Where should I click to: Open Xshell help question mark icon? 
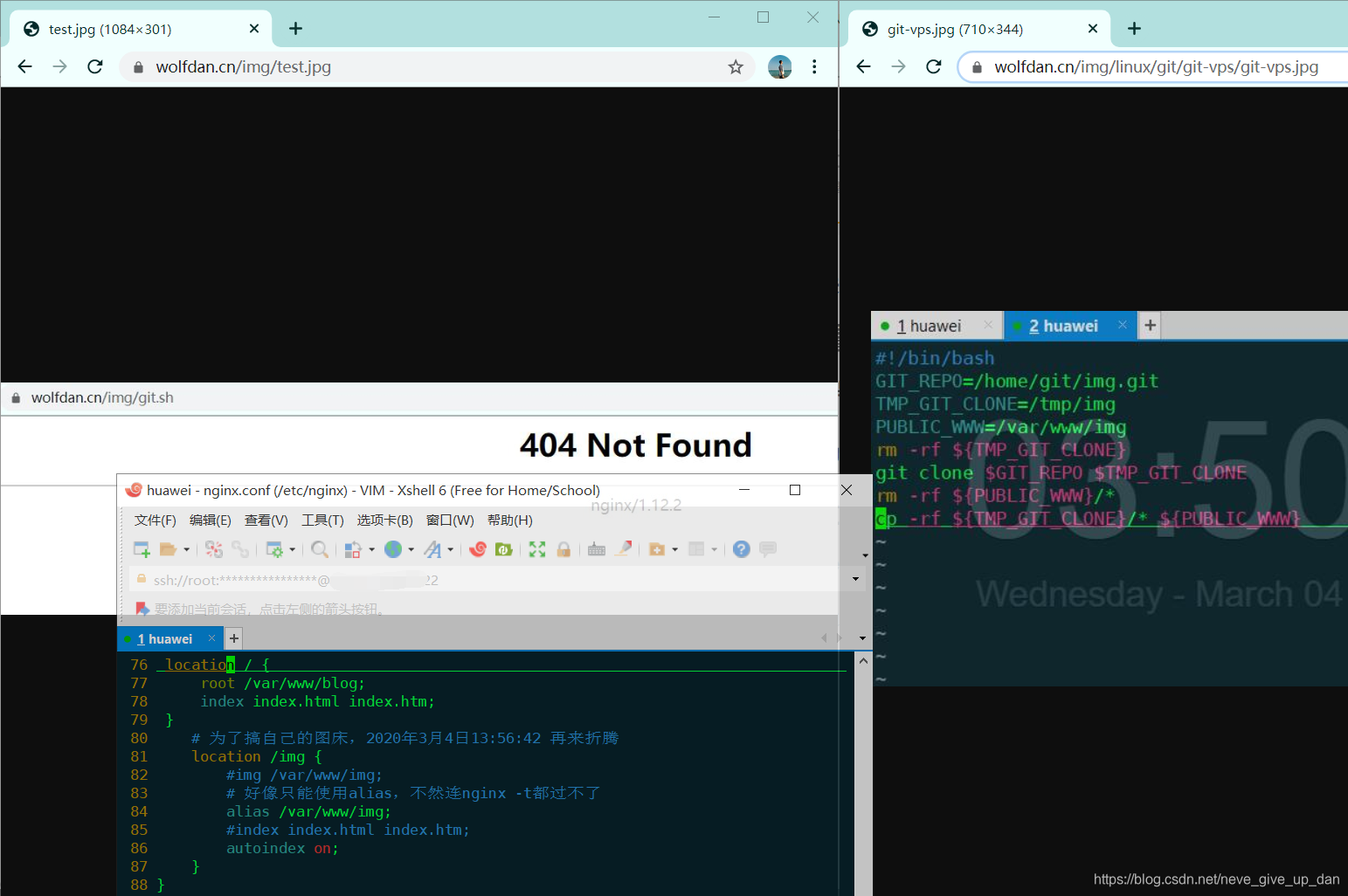tap(742, 549)
